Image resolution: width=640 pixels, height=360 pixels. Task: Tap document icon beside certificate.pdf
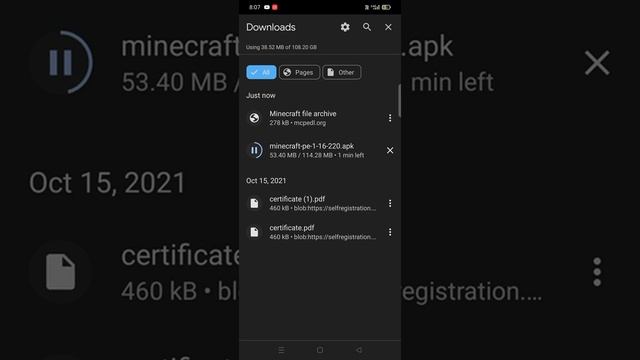(254, 232)
